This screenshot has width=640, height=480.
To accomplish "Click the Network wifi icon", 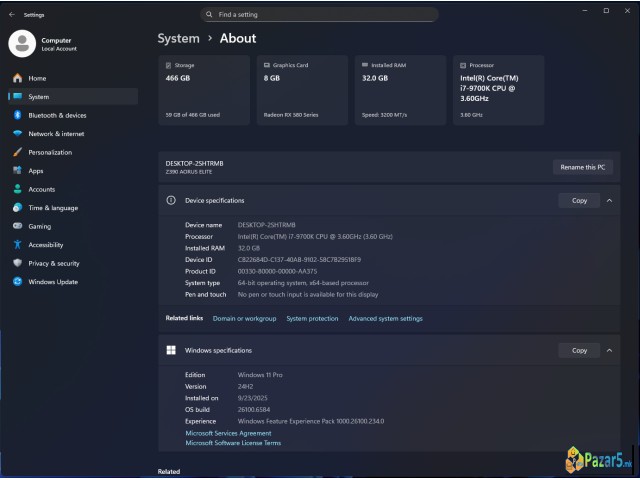I will click(18, 133).
